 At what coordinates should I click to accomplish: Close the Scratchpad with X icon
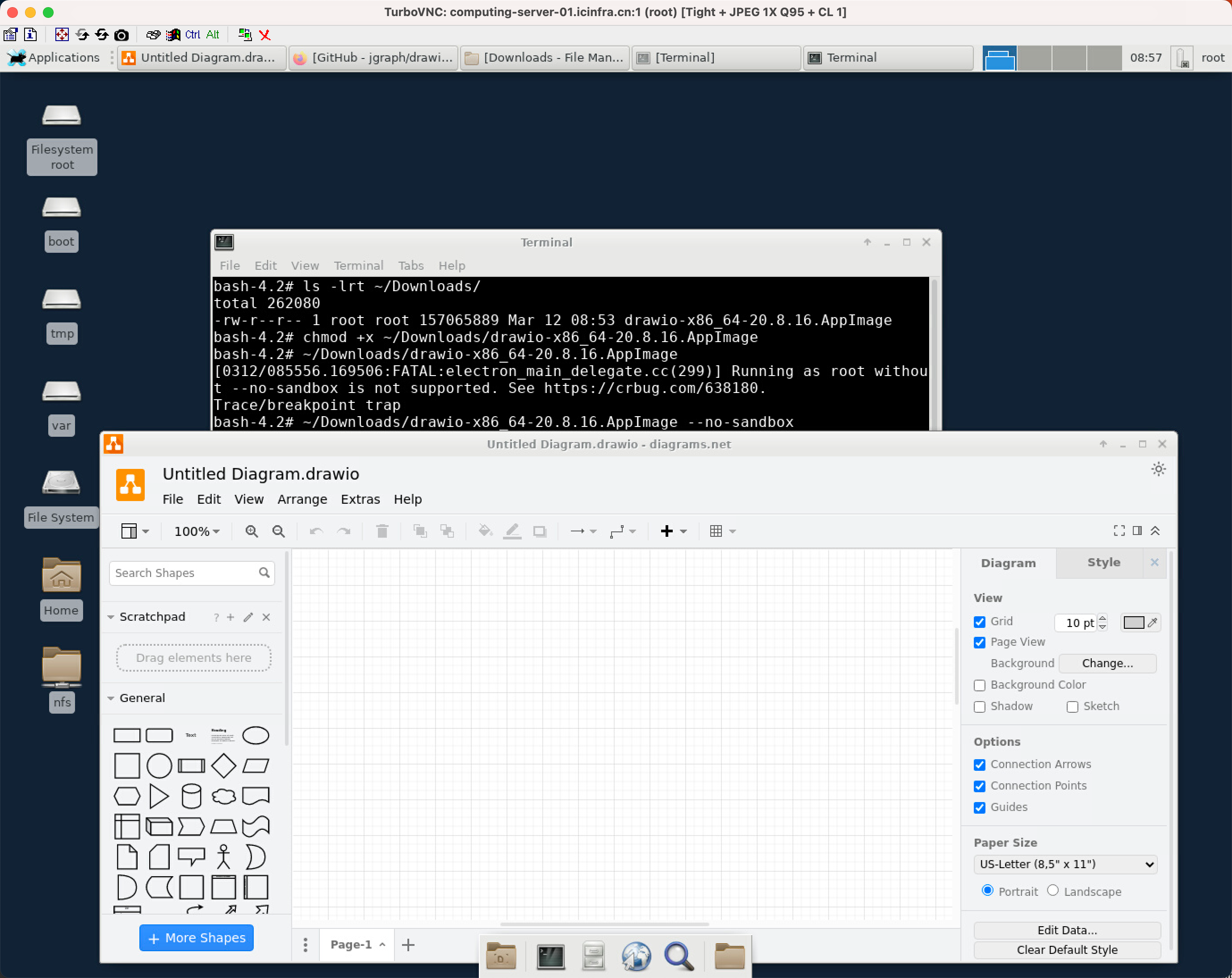pyautogui.click(x=266, y=617)
